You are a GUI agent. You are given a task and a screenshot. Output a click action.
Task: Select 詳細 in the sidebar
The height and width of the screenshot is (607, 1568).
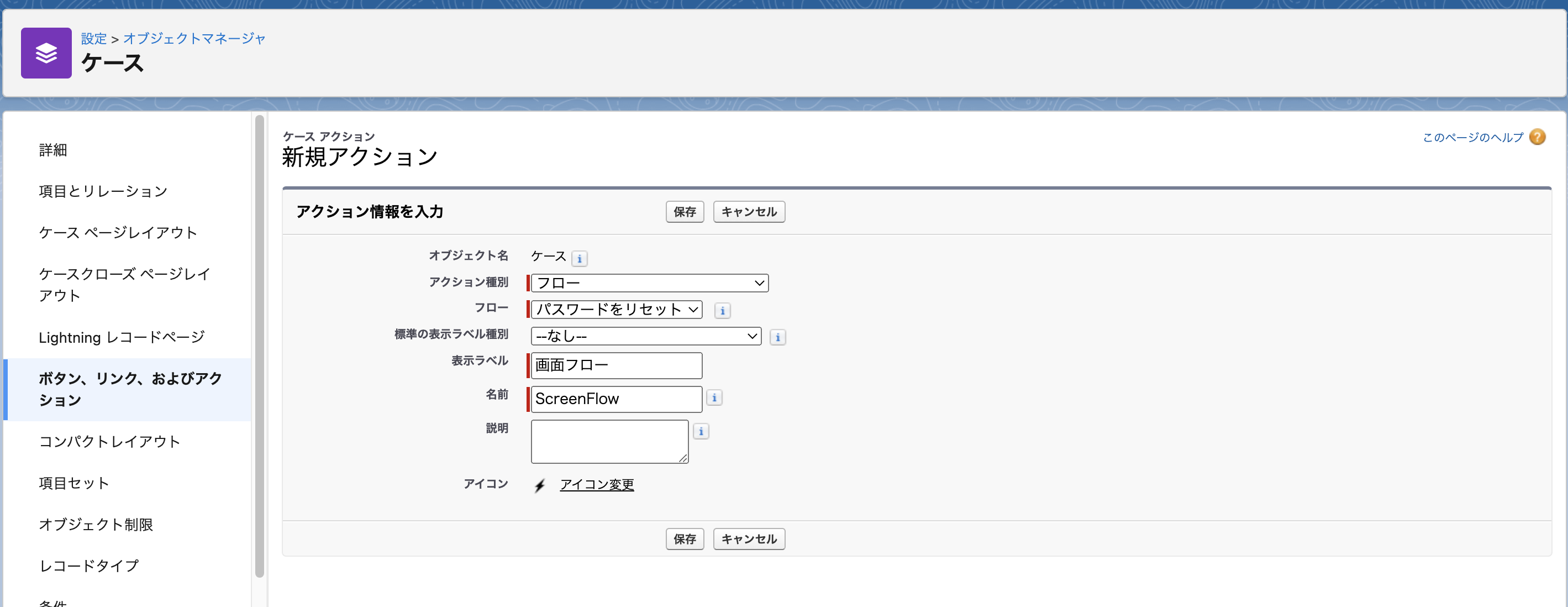tap(52, 150)
